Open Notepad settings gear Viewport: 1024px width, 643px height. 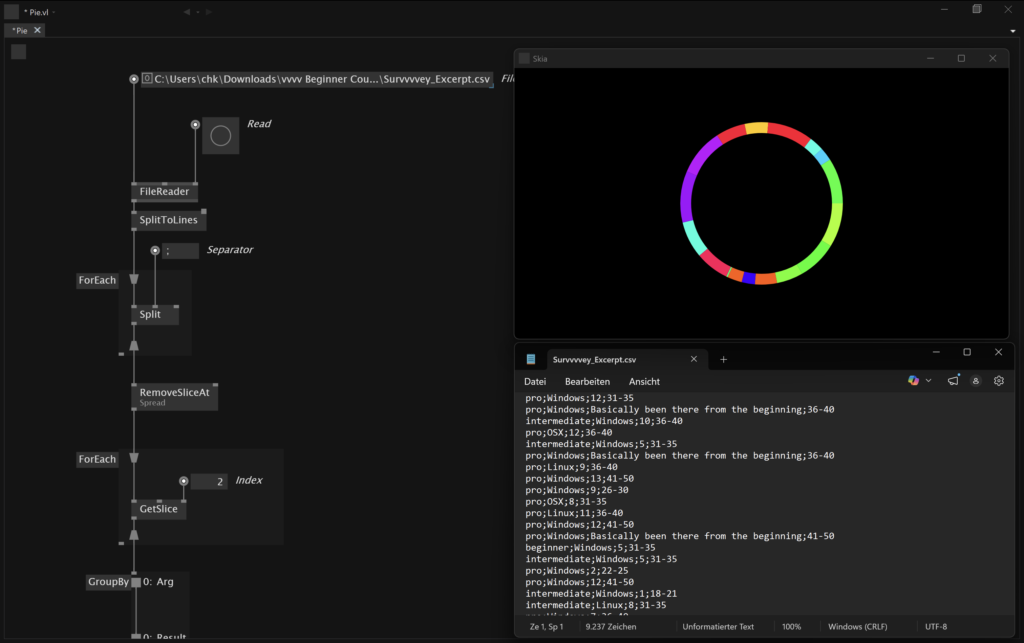(998, 381)
